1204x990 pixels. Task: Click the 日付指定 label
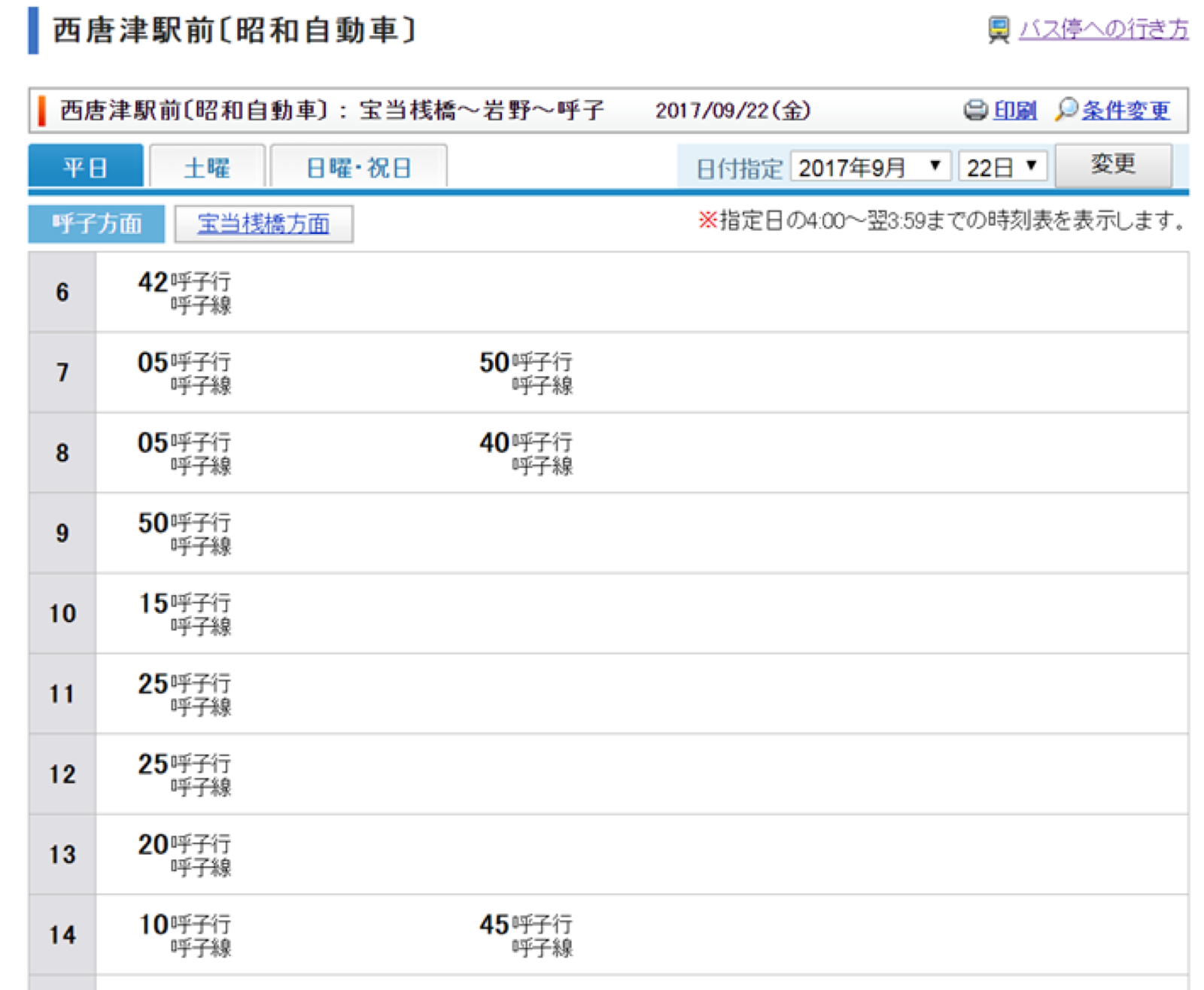pos(739,168)
